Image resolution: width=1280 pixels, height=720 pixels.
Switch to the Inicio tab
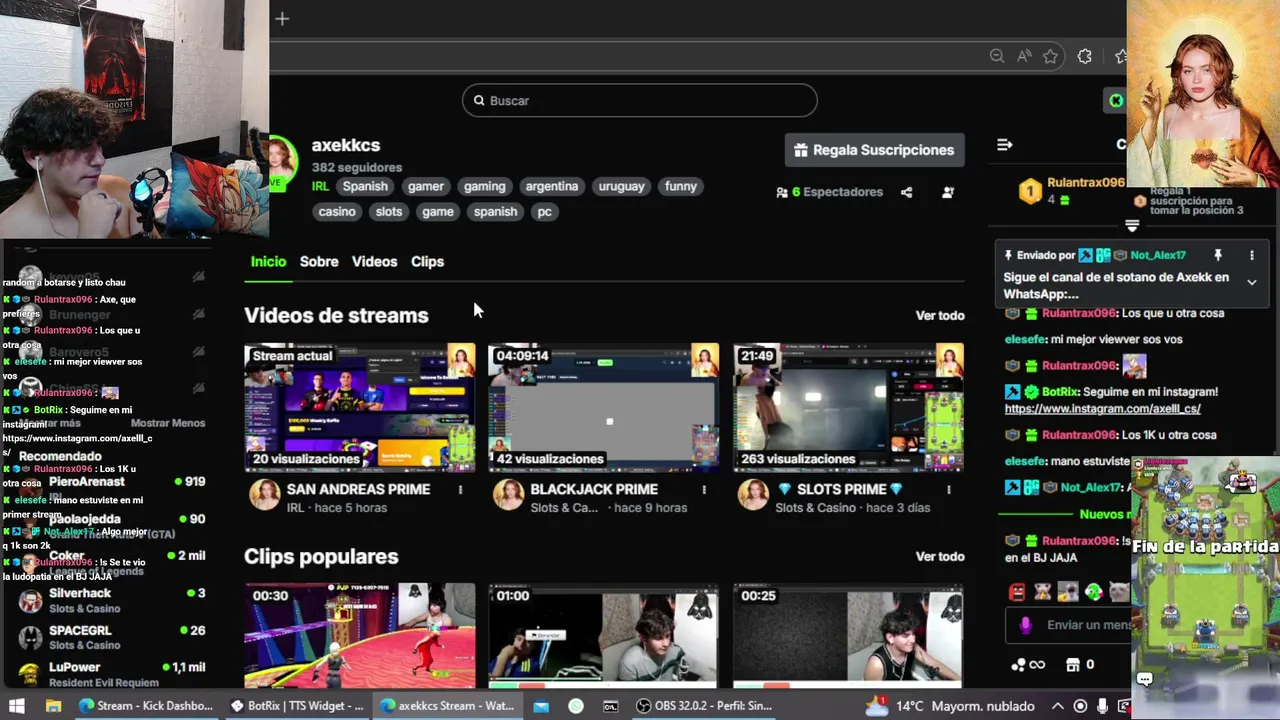click(268, 261)
